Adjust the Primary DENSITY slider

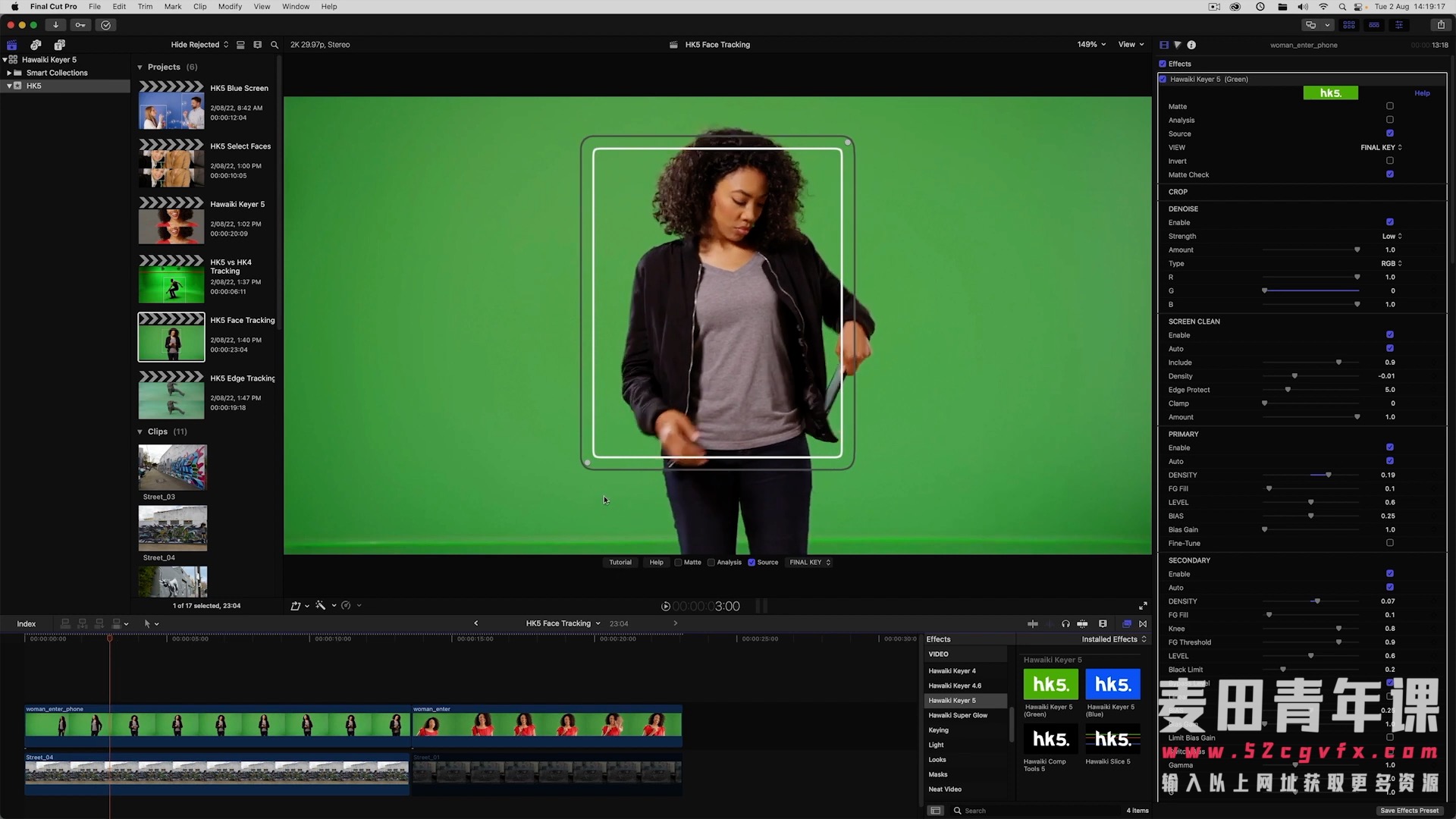1329,475
